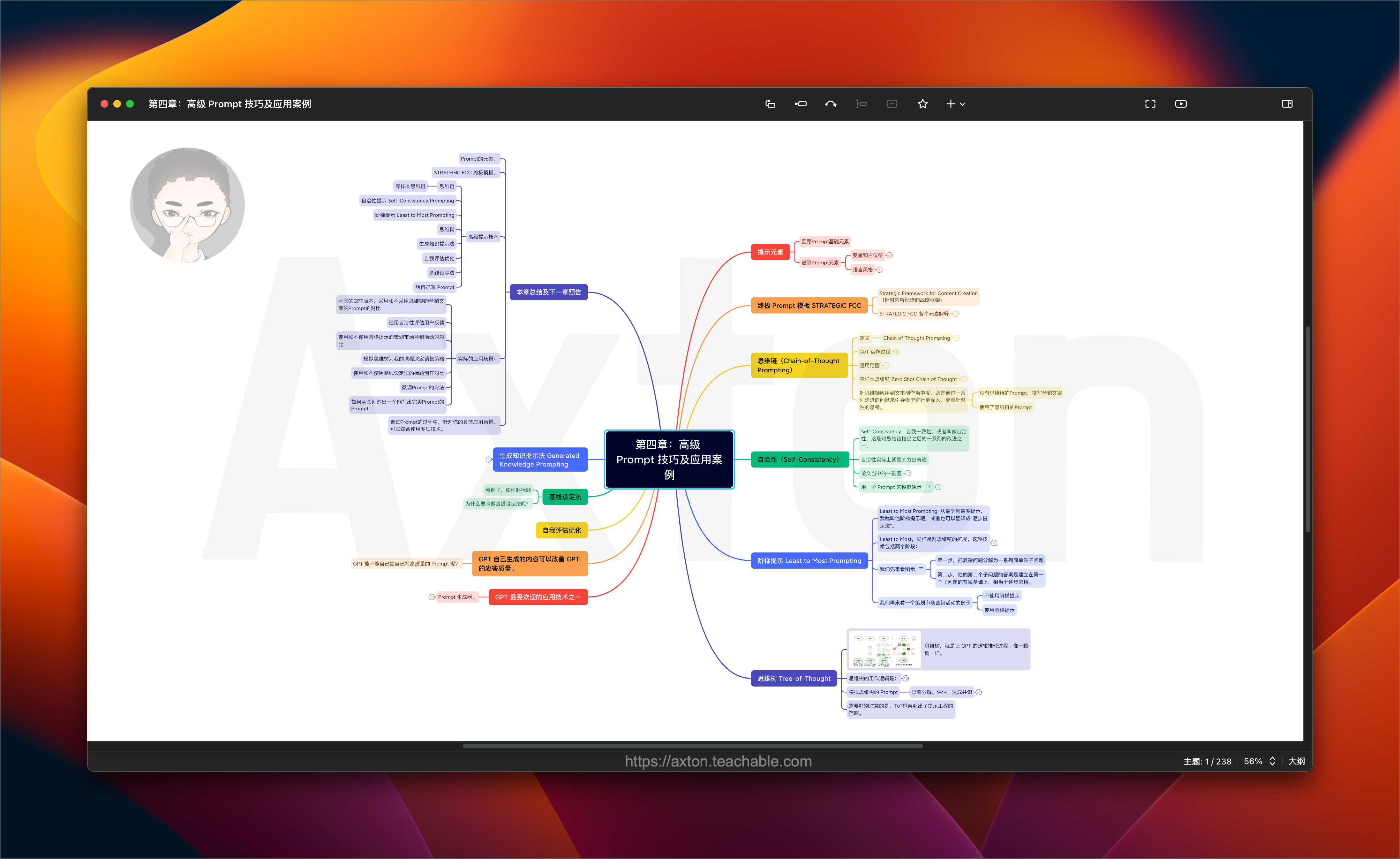Select 给自己写 Prompt subtopic
Viewport: 1400px width, 859px height.
[x=435, y=287]
